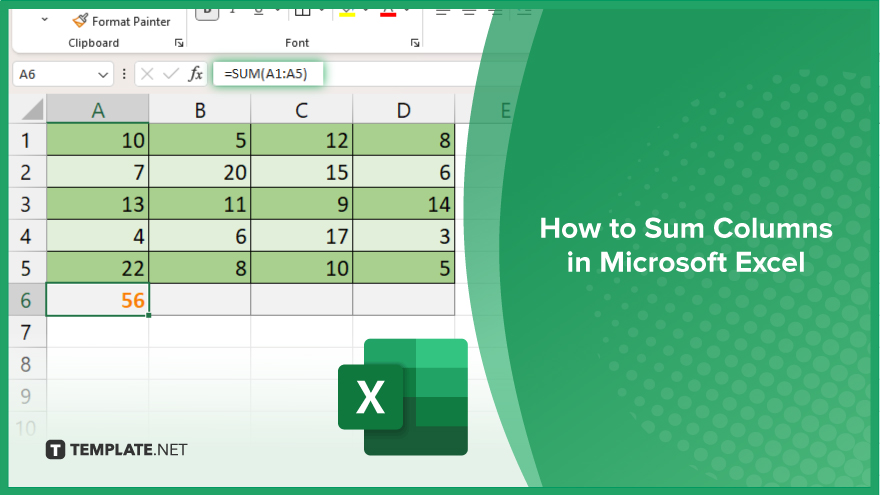Image resolution: width=880 pixels, height=495 pixels.
Task: Click the =SUM(A1:A5) formula bar
Action: point(268,74)
